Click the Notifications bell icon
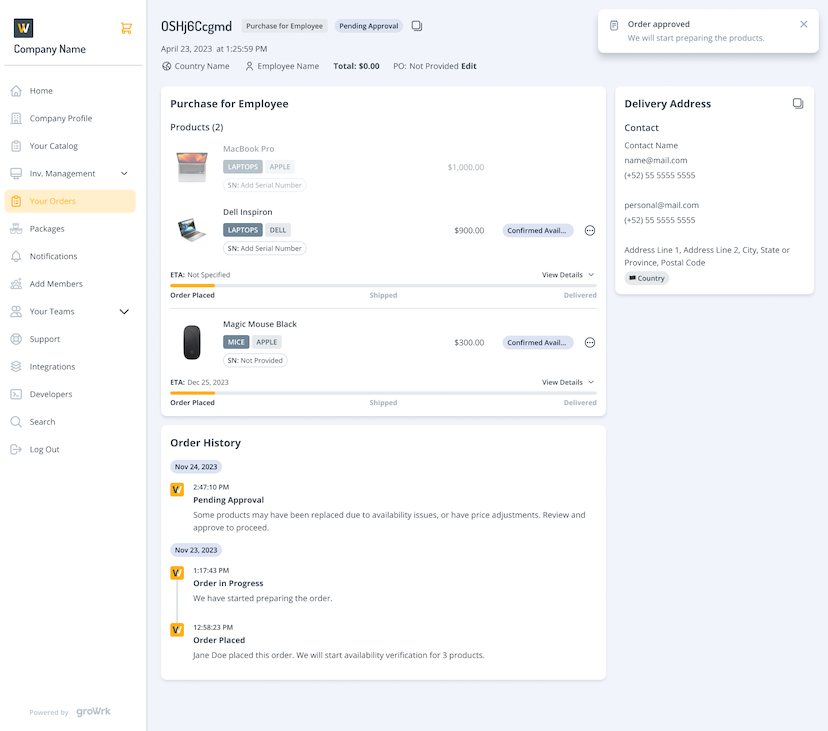The image size is (828, 731). [x=16, y=256]
